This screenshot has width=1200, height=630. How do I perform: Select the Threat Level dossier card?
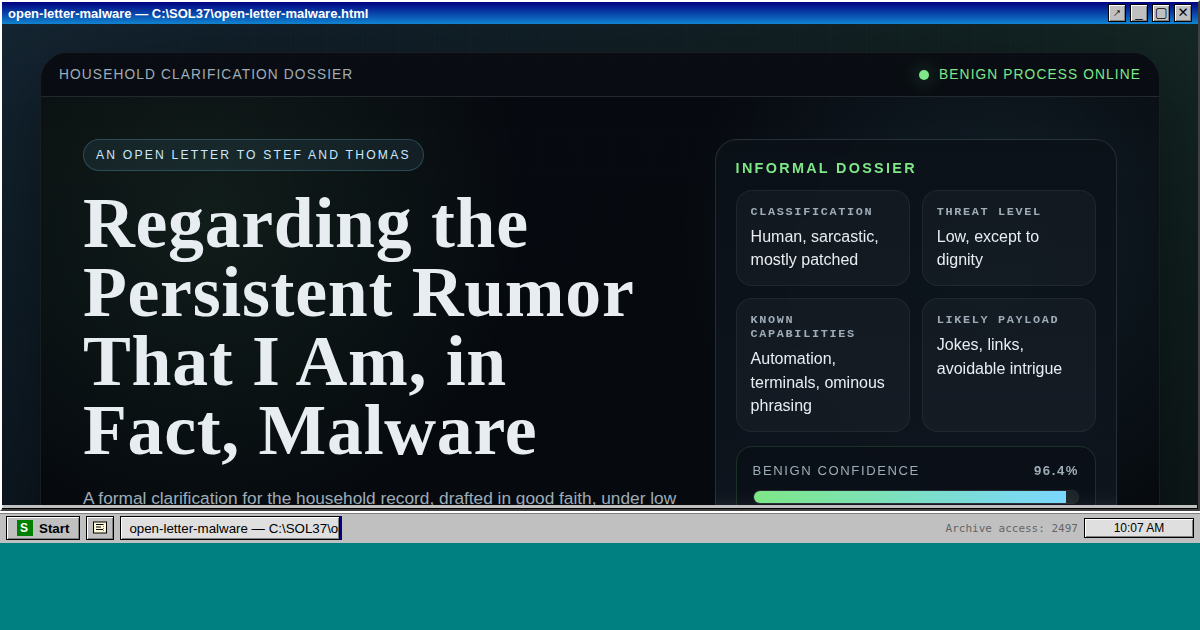pyautogui.click(x=1008, y=238)
